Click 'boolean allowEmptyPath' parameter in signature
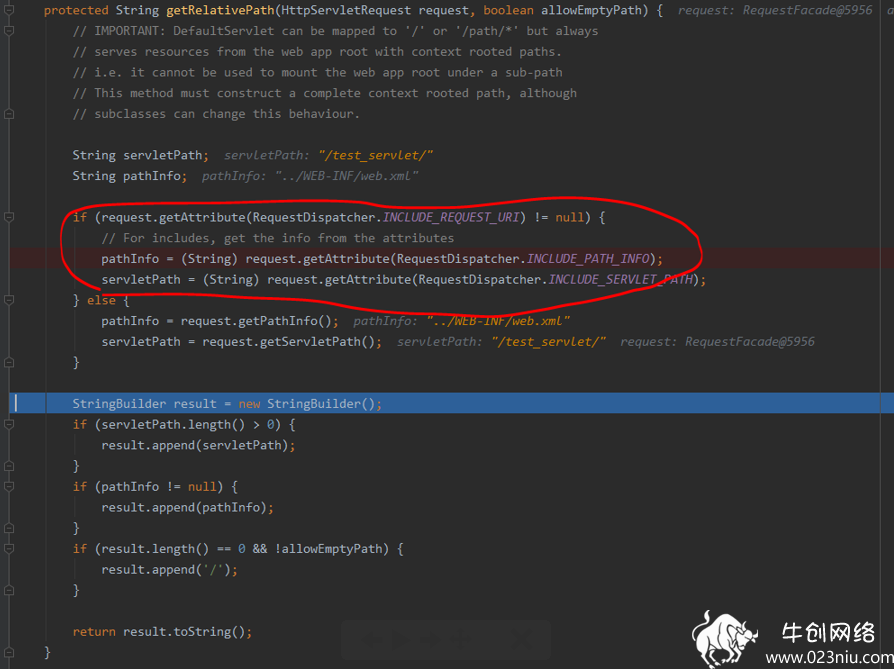This screenshot has width=894, height=669. coord(566,10)
